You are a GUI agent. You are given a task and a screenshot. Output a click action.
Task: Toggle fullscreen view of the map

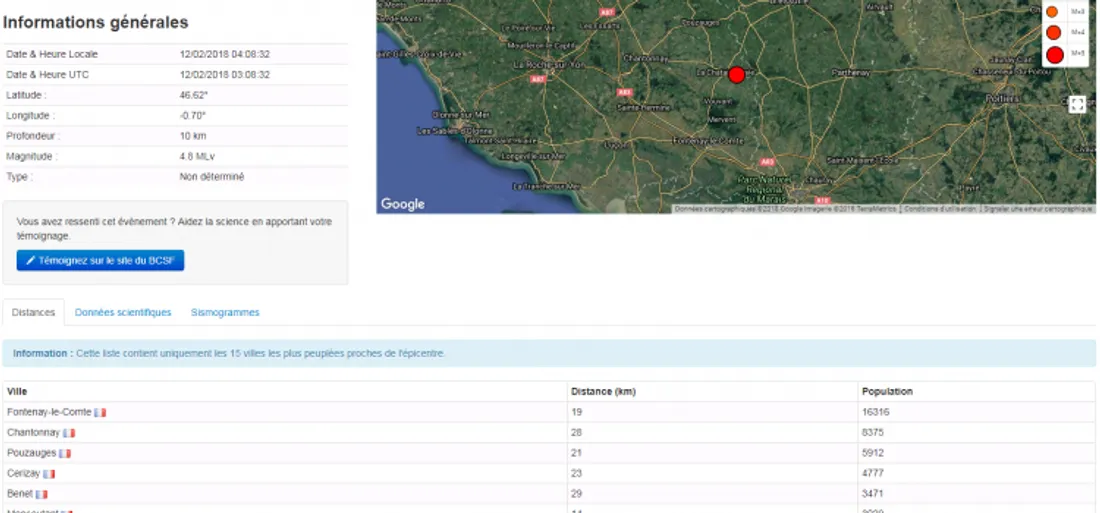(1077, 104)
